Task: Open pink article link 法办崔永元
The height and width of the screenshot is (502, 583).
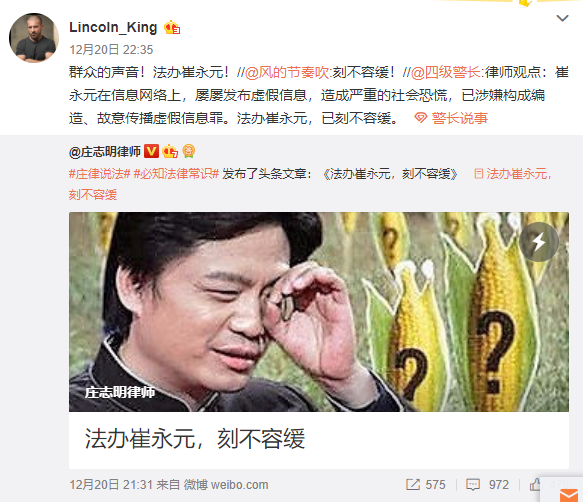Action: [x=512, y=174]
